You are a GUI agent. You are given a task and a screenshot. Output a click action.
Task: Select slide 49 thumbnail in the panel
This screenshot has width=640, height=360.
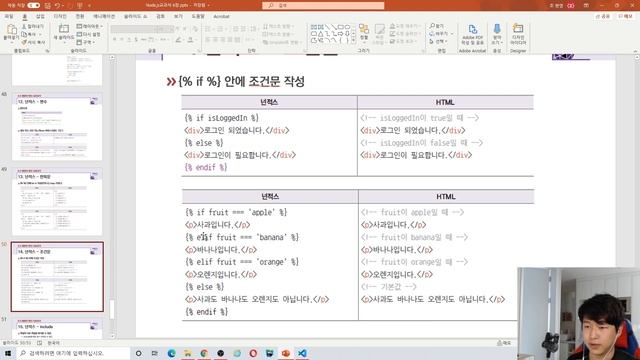57,202
